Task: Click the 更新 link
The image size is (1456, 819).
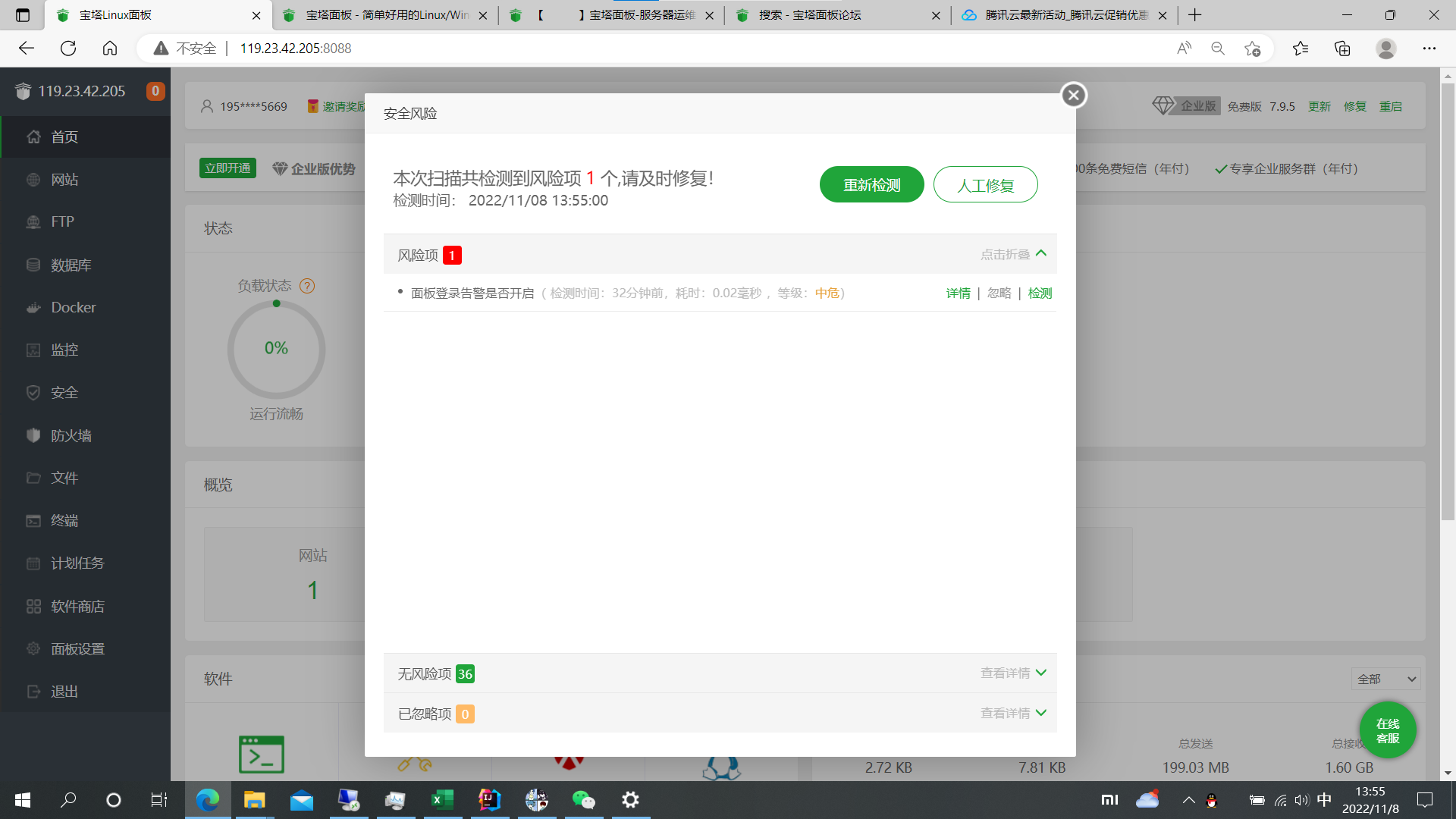Action: pyautogui.click(x=1319, y=107)
